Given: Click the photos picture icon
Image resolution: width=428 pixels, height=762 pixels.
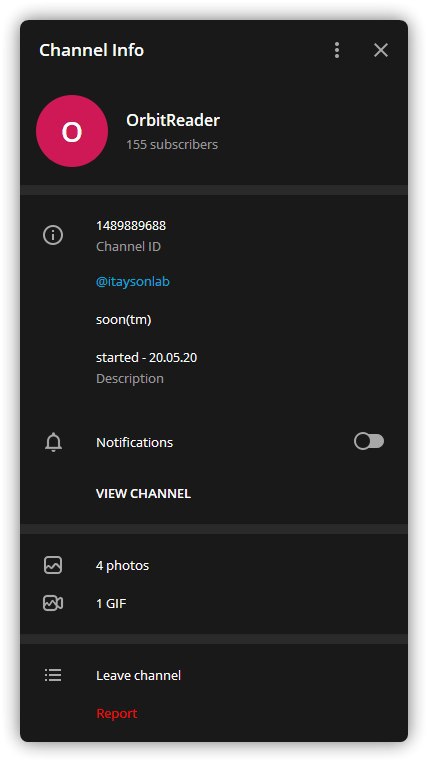Looking at the screenshot, I should (53, 565).
